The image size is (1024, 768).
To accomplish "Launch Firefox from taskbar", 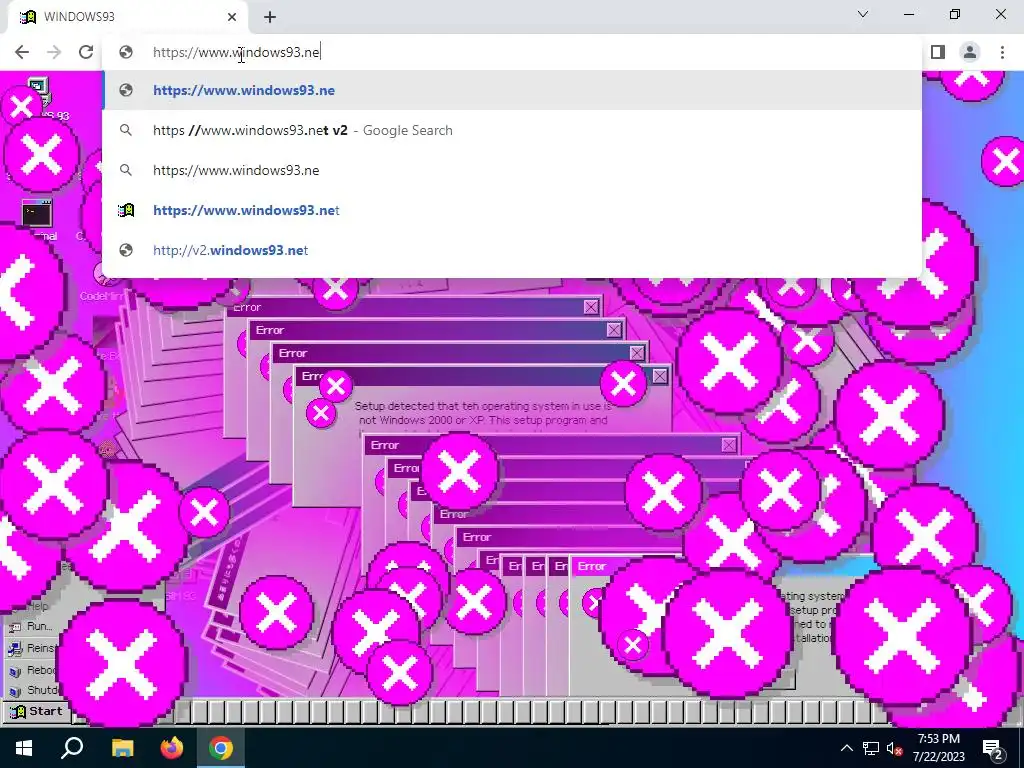I will coord(172,748).
